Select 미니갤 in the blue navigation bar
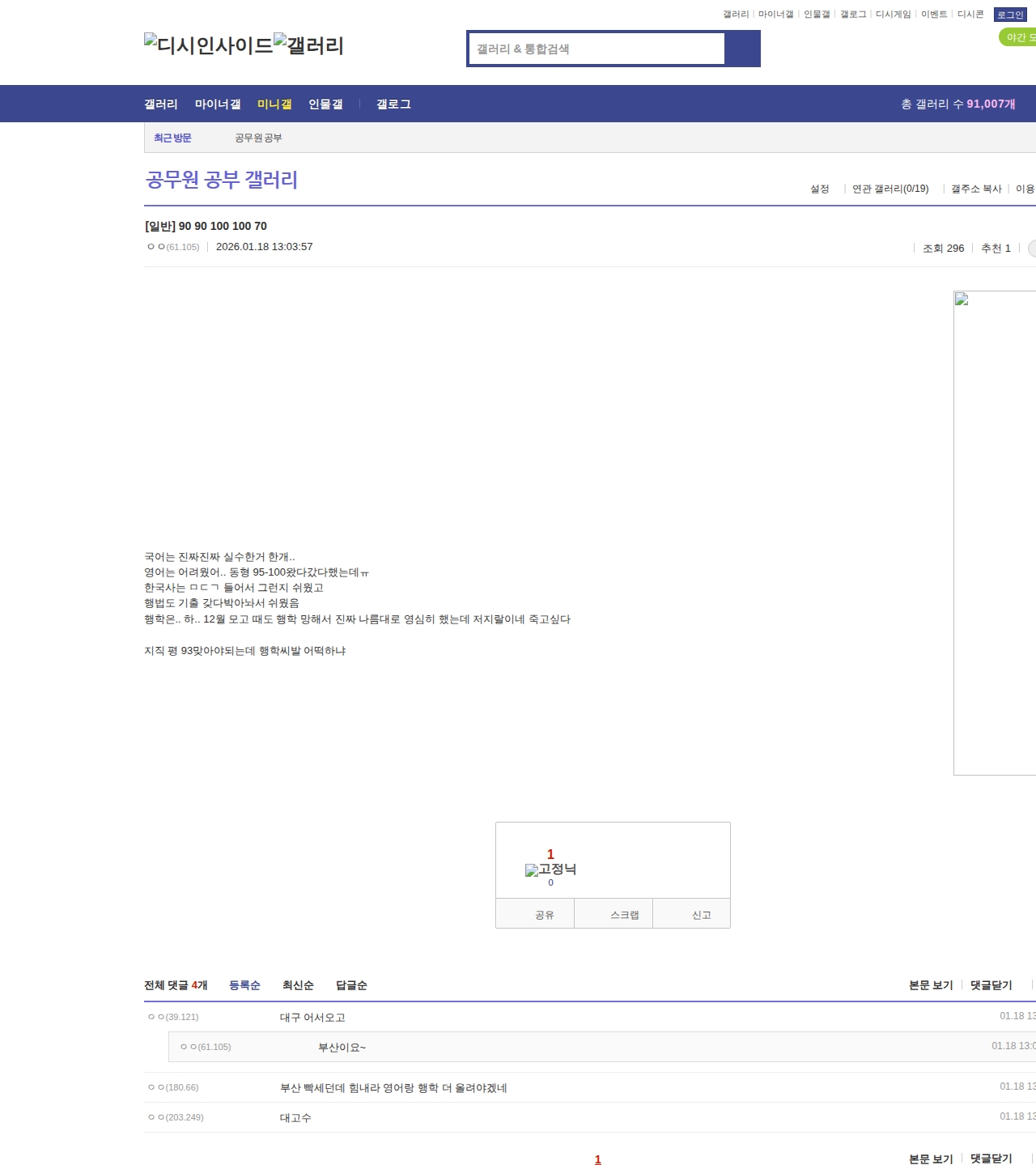This screenshot has width=1036, height=1165. pyautogui.click(x=274, y=104)
